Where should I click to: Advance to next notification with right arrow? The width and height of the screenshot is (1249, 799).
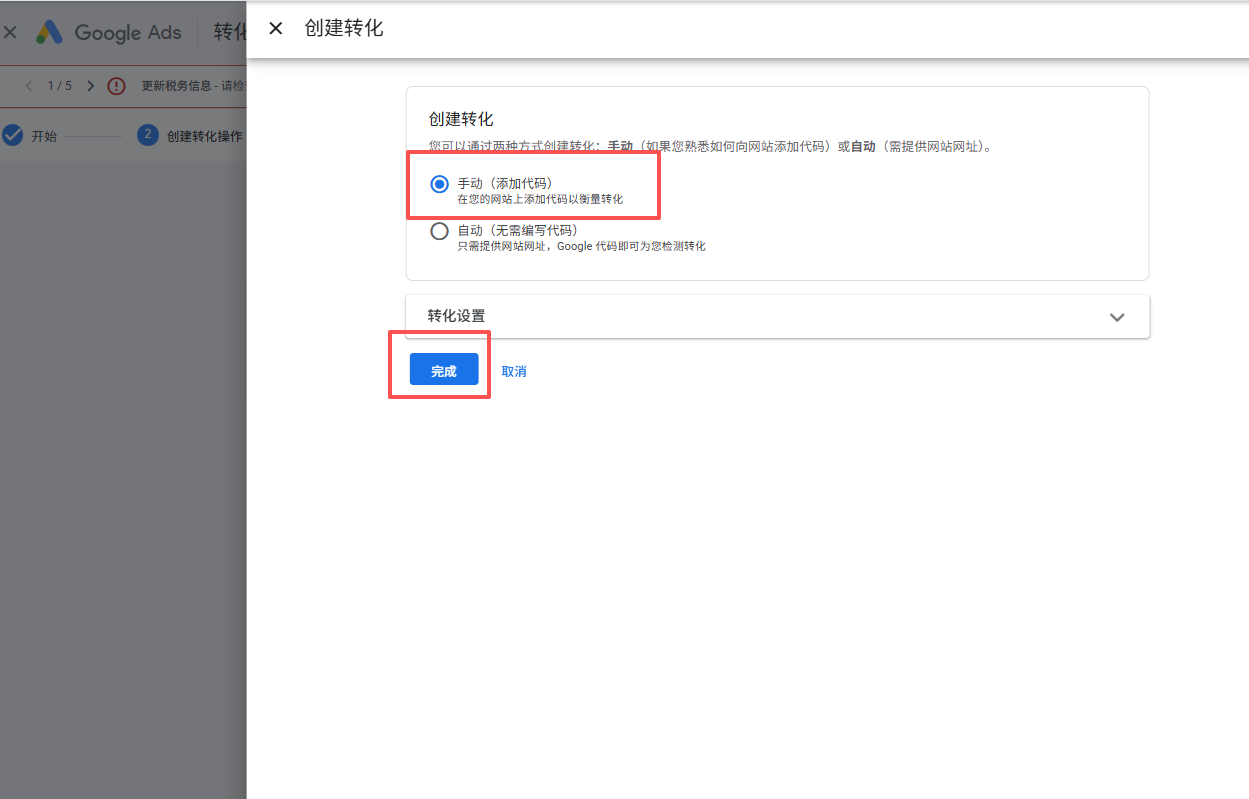(91, 86)
